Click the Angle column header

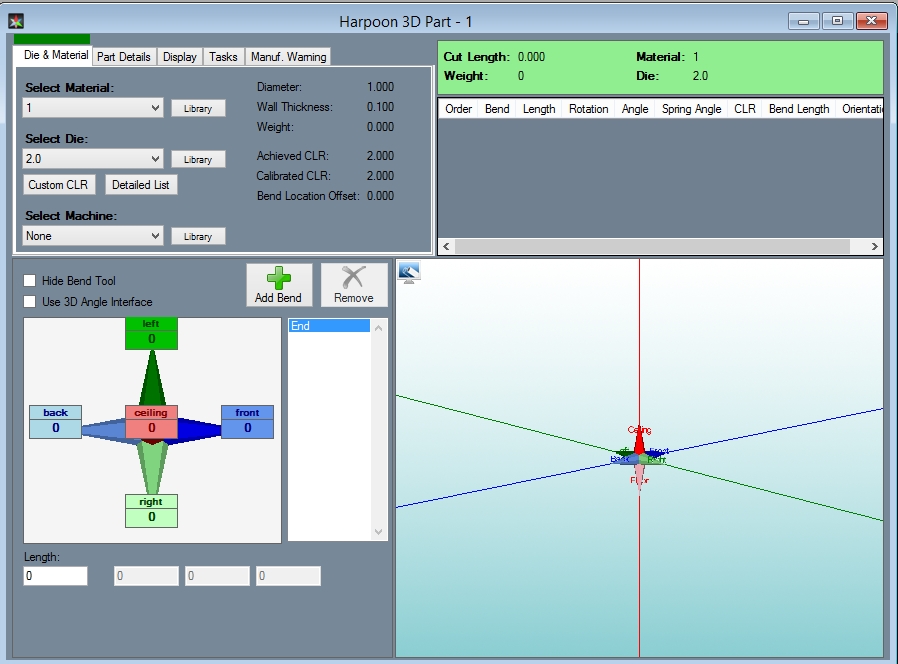(x=635, y=109)
